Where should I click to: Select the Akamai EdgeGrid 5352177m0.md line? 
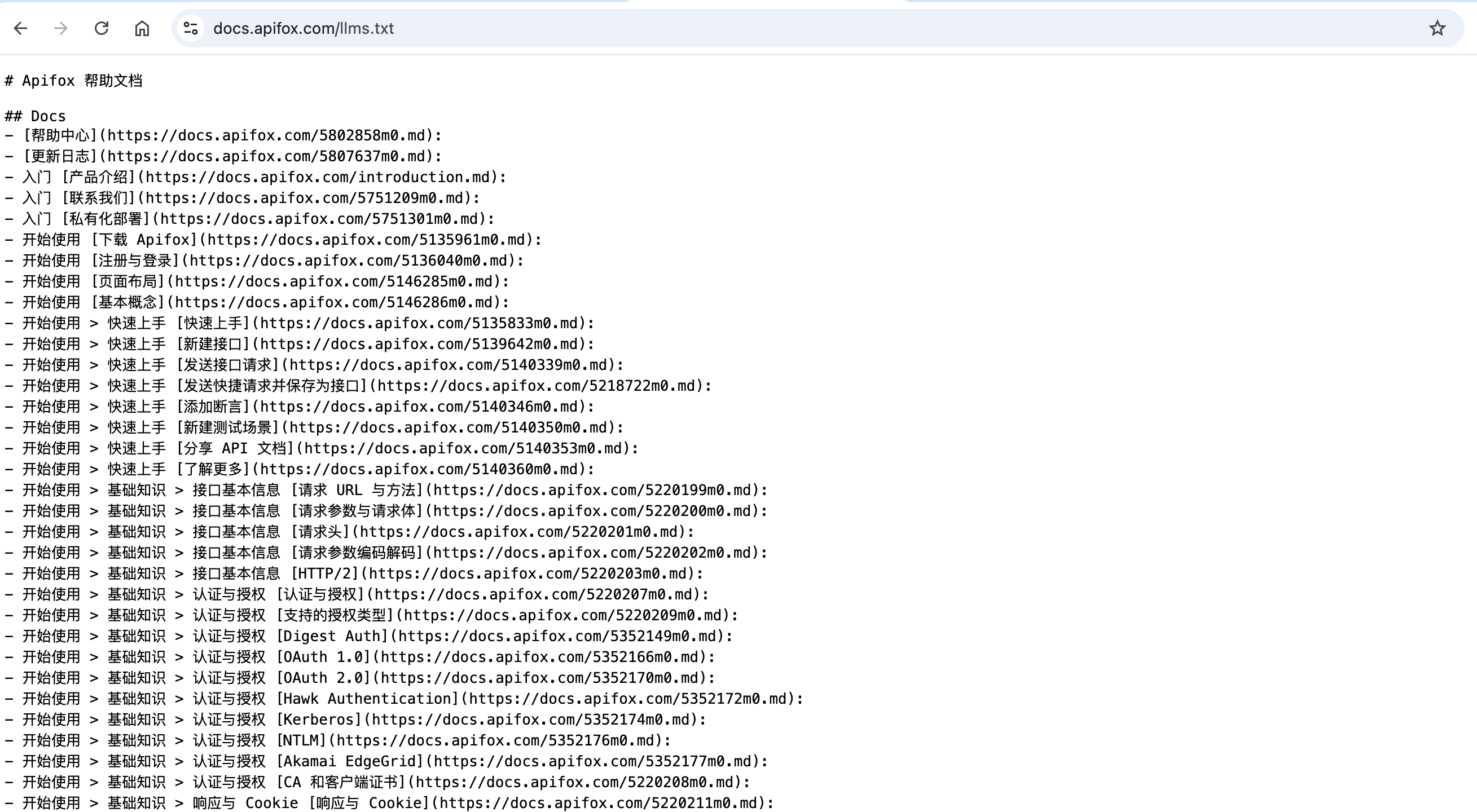386,761
